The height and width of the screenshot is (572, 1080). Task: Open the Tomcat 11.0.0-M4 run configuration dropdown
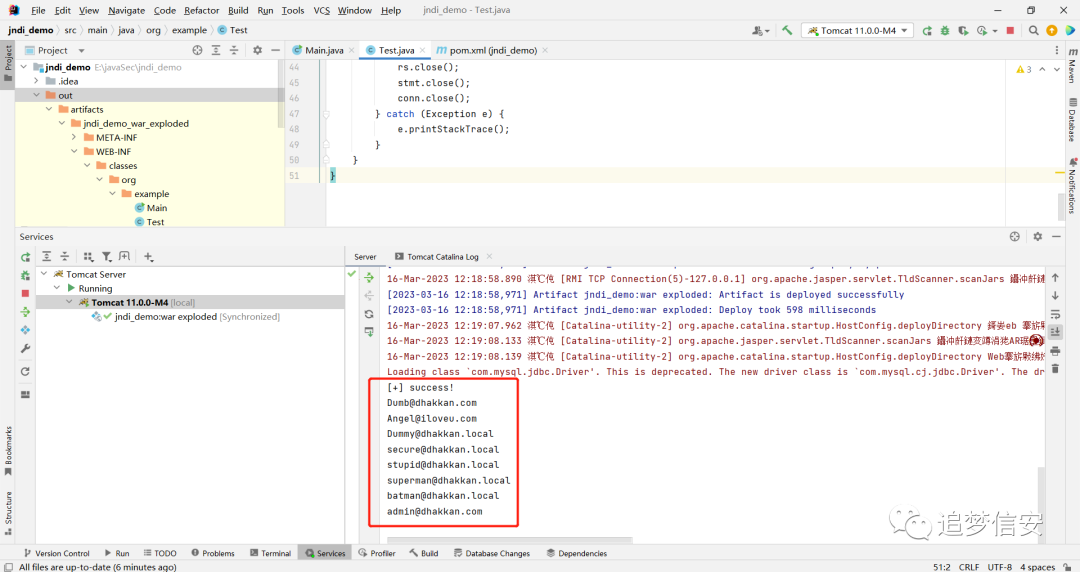pyautogui.click(x=858, y=30)
